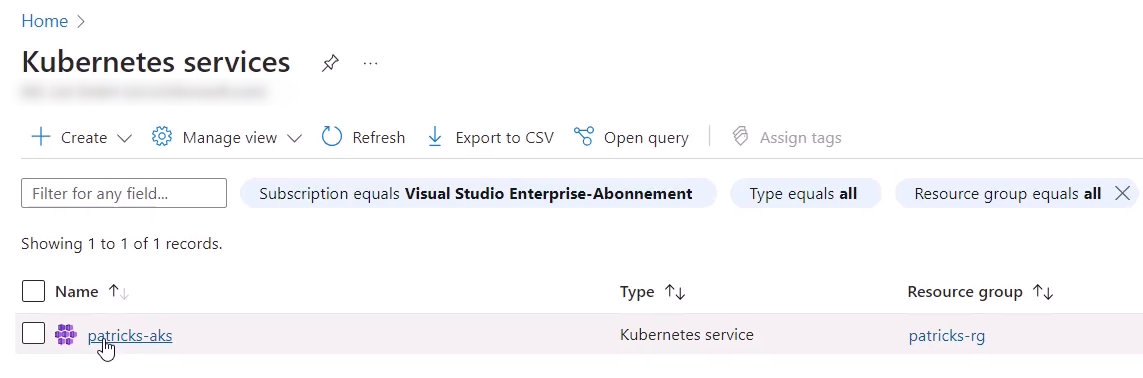Click the Kubernetes service type cell
The width and height of the screenshot is (1143, 378).
click(687, 334)
